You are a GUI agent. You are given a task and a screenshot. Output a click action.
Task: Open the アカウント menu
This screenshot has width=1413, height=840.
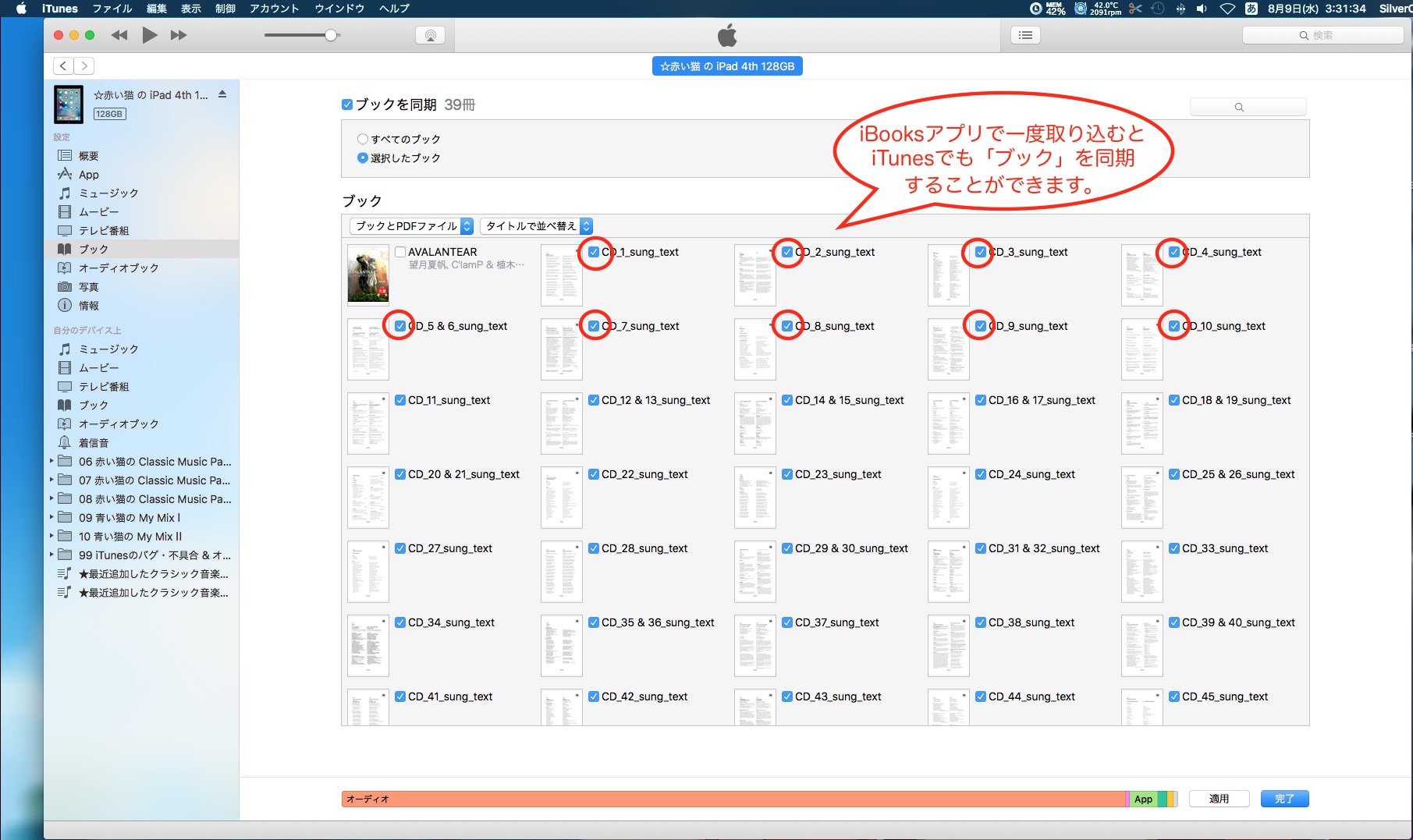click(x=275, y=9)
